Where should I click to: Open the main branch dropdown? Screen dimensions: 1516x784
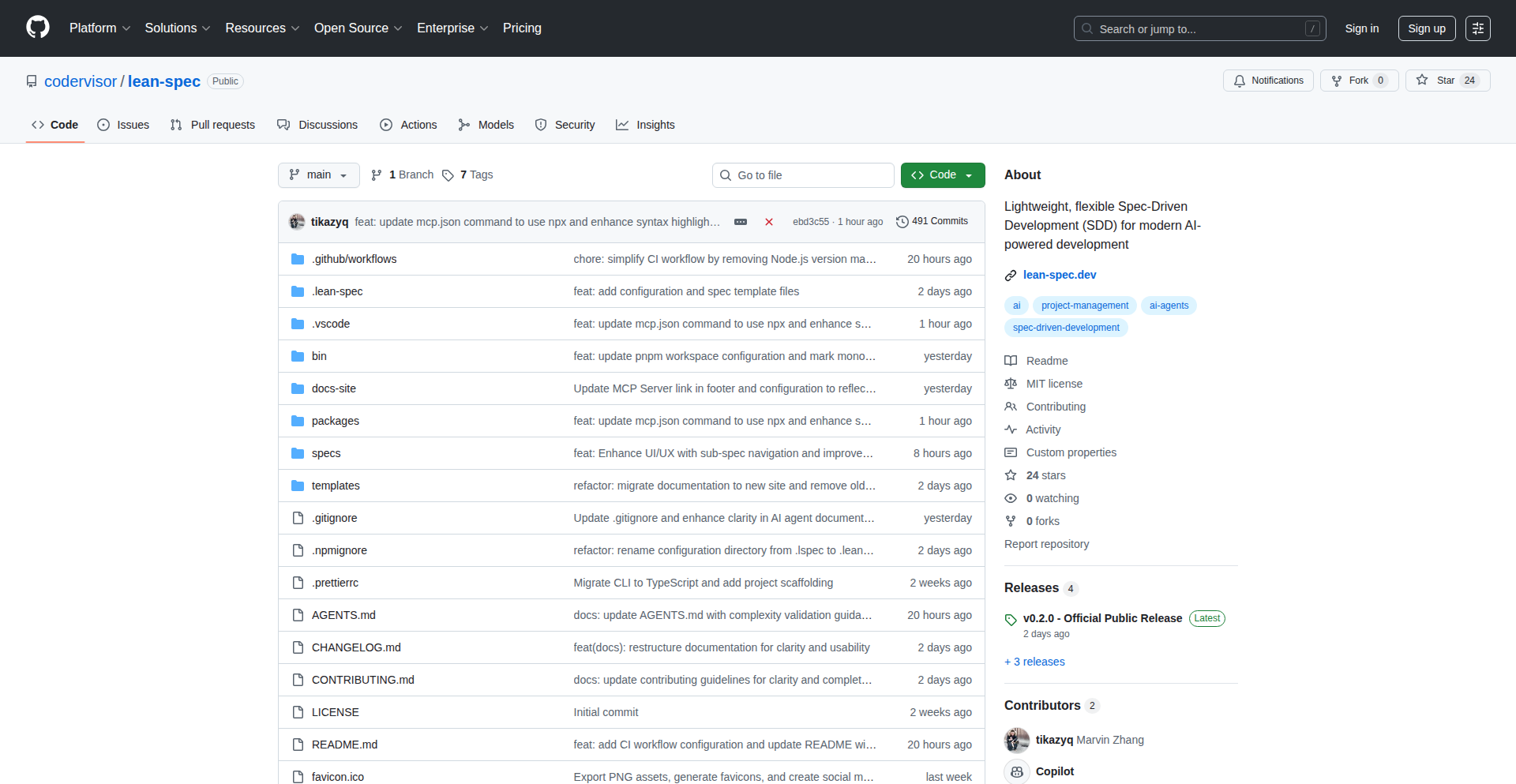(x=318, y=175)
